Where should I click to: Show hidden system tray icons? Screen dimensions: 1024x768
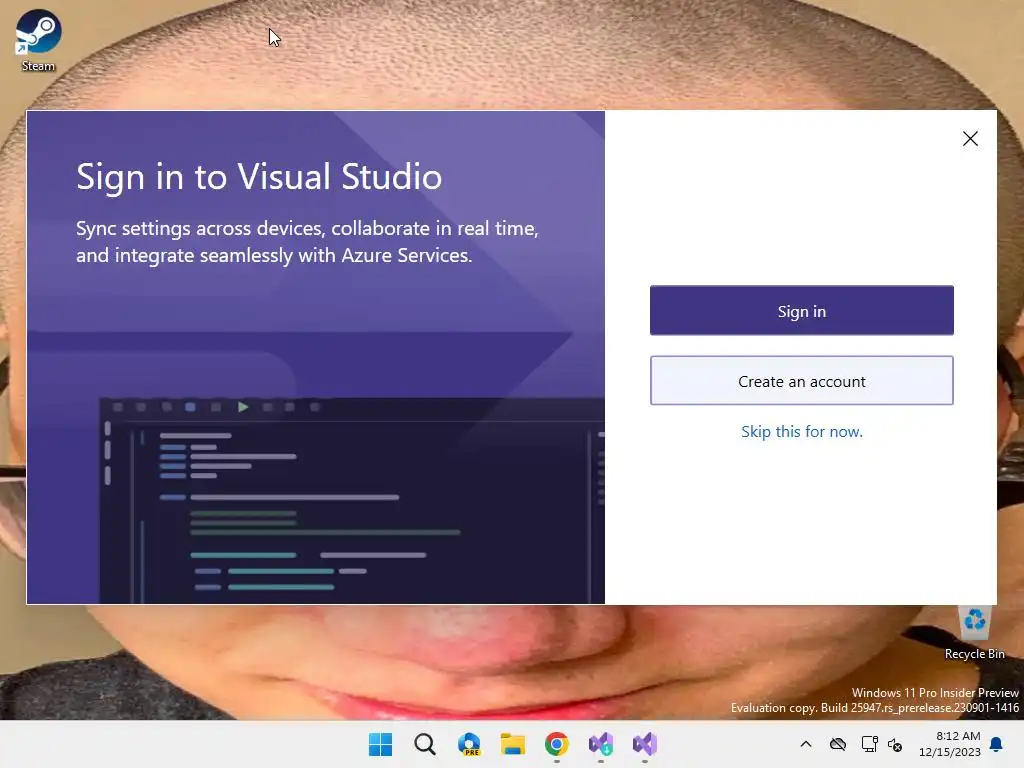point(806,744)
